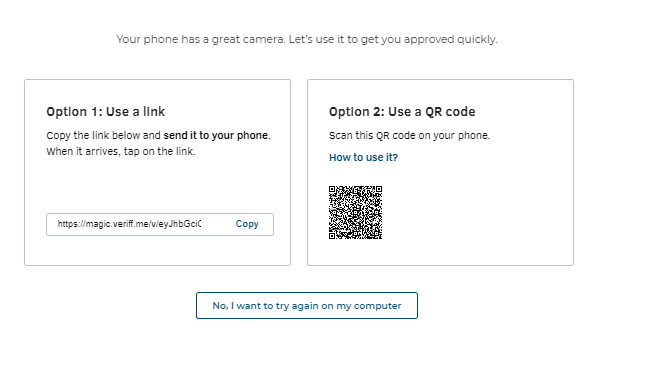The height and width of the screenshot is (369, 663).
Task: Click the "When it arrives, tap on the link." line
Action: pyautogui.click(x=121, y=151)
